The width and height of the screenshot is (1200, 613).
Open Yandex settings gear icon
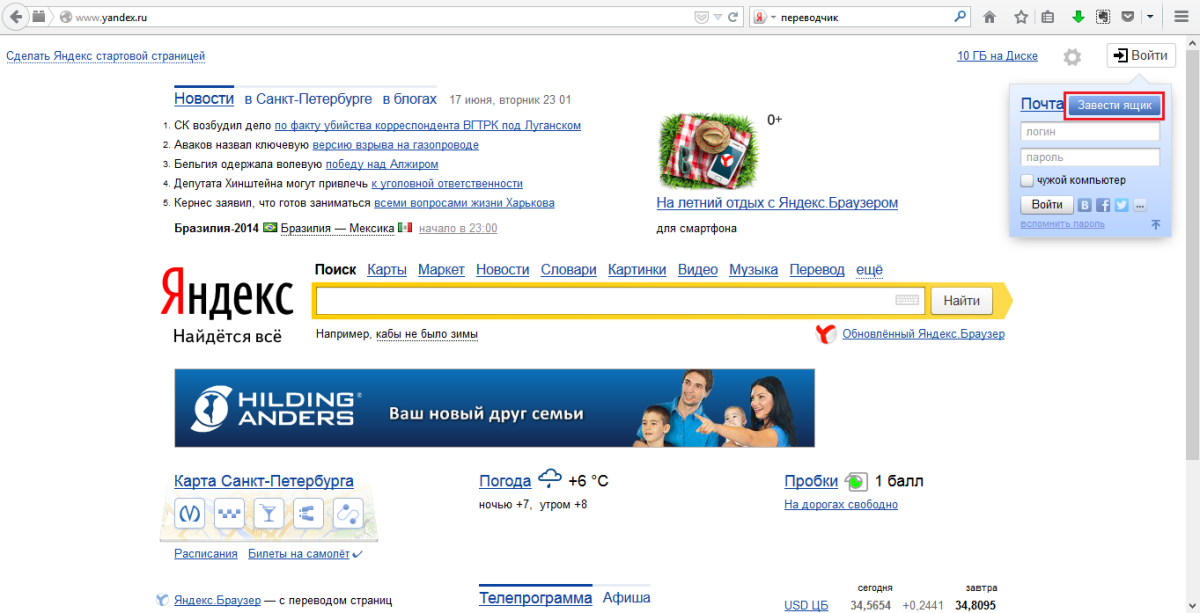tap(1072, 57)
